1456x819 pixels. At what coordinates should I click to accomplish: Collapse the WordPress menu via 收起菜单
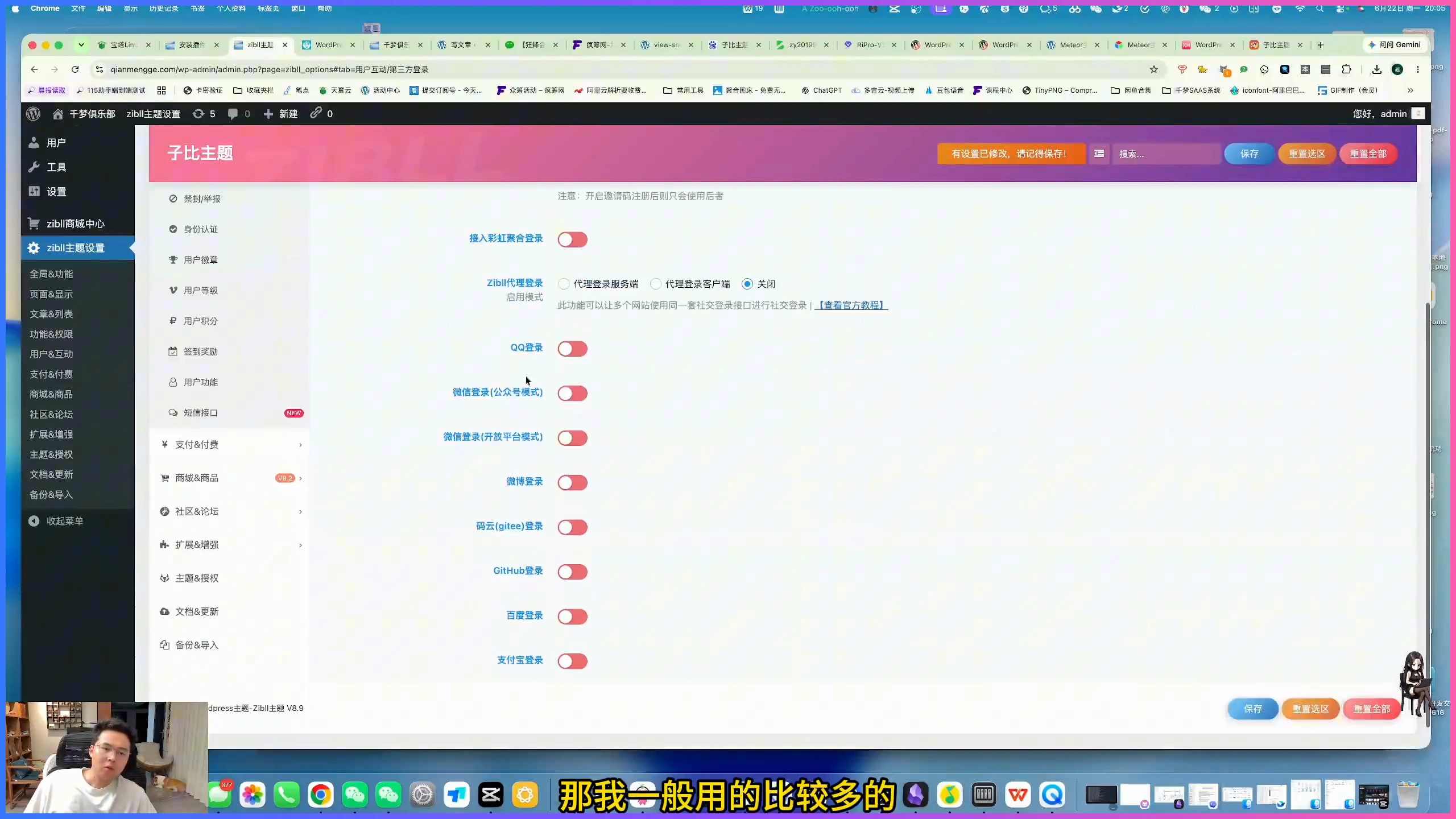[57, 521]
